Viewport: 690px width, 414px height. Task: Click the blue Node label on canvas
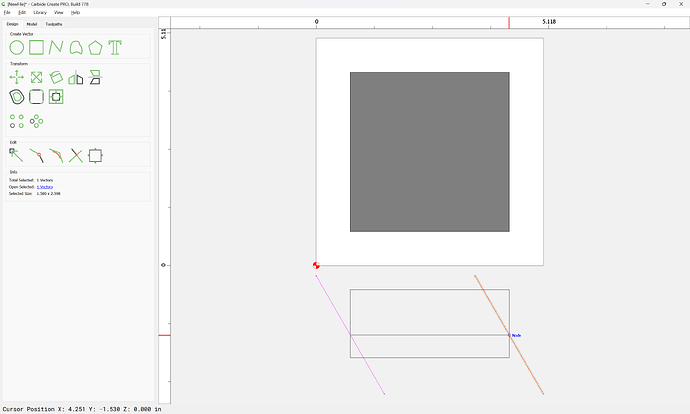click(x=516, y=335)
